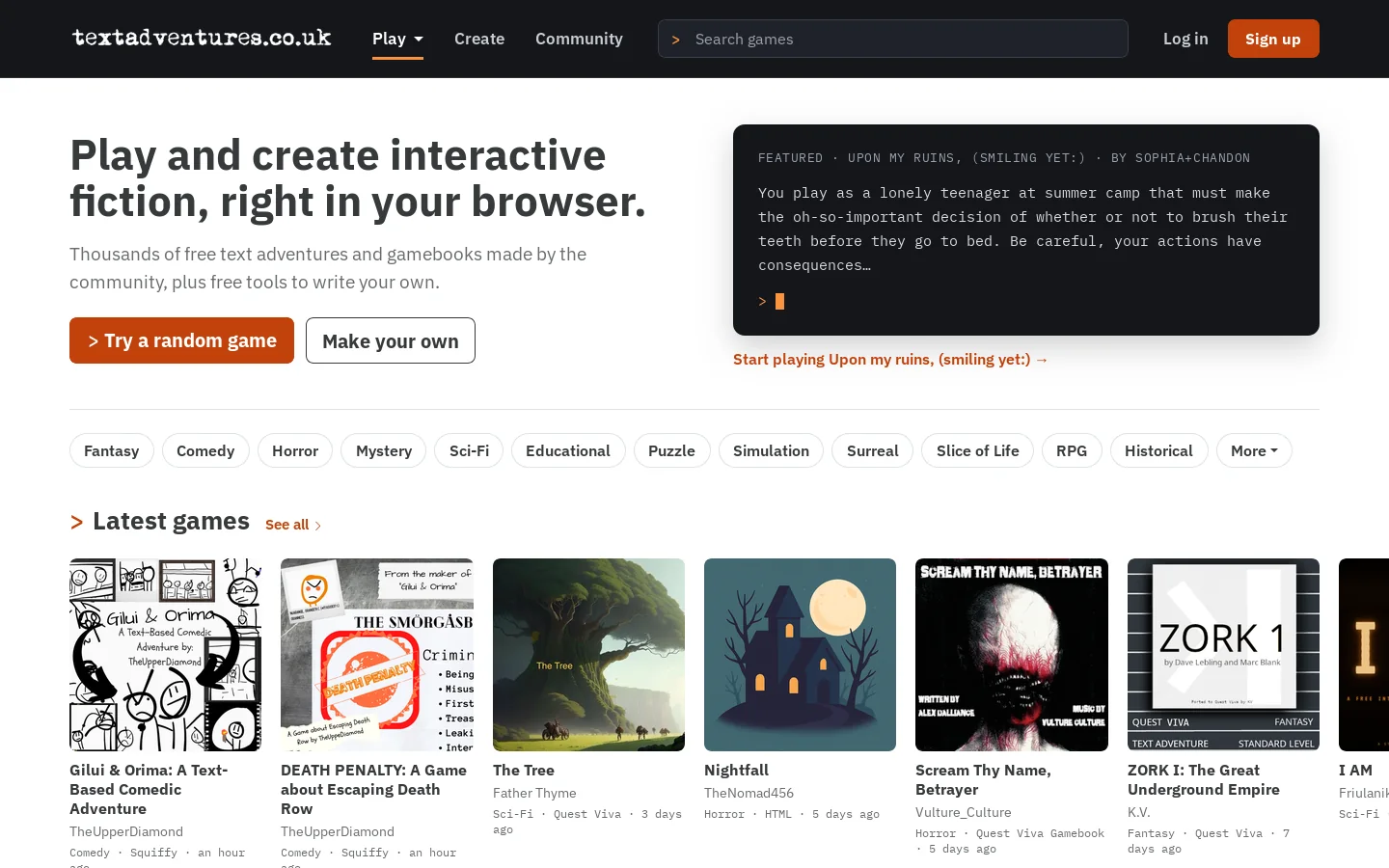Select the Educational genre chip

568,450
